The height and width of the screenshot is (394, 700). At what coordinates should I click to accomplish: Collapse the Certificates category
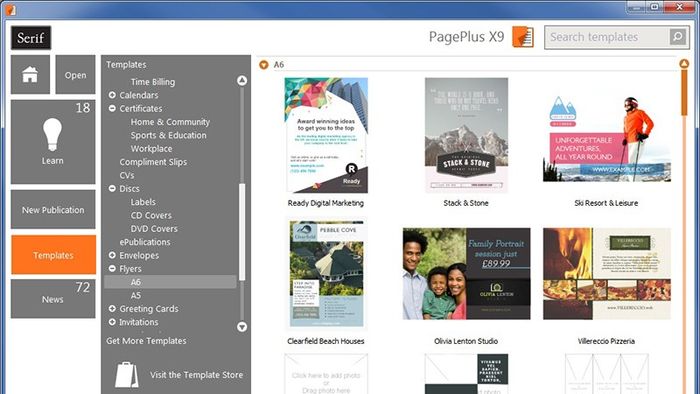tap(112, 108)
